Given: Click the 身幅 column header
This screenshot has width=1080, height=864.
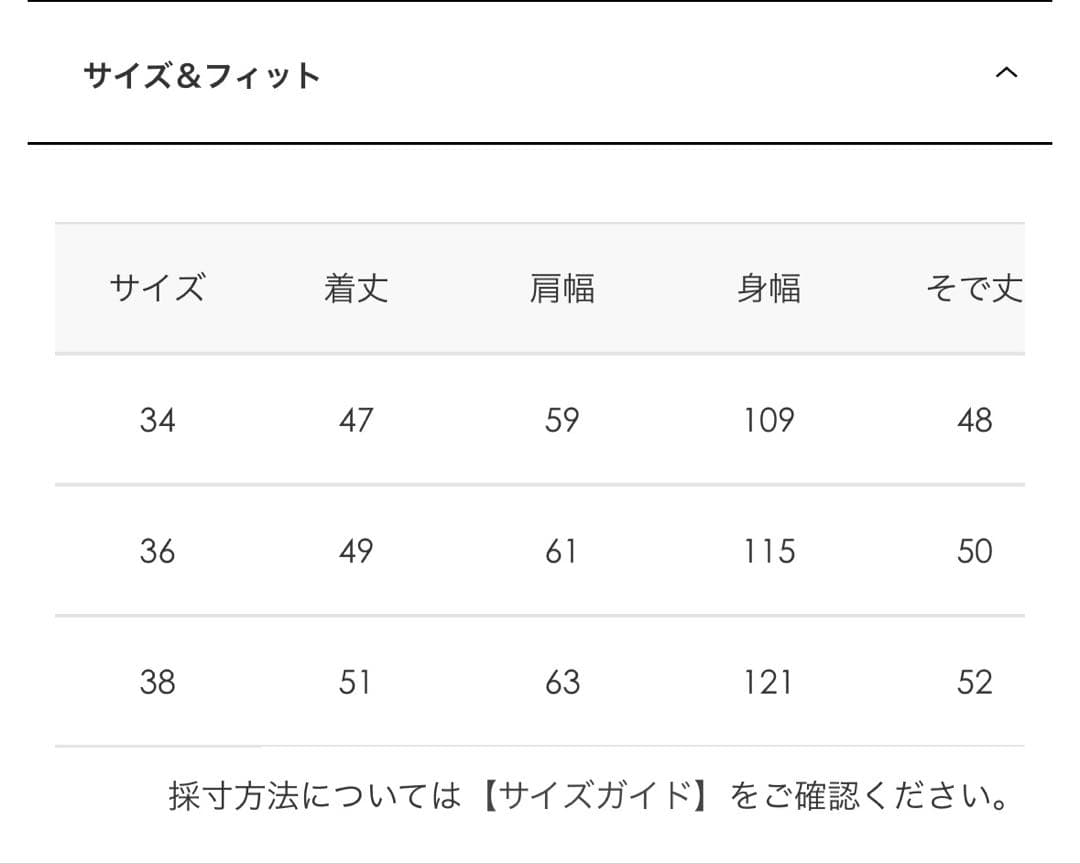Looking at the screenshot, I should (768, 289).
